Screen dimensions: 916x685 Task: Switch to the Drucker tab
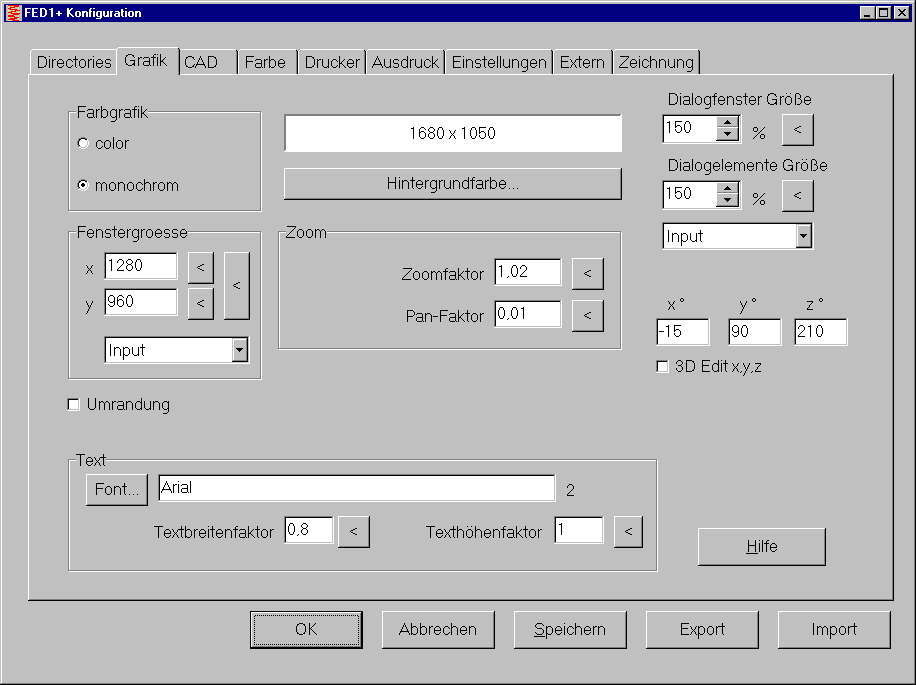coord(332,62)
